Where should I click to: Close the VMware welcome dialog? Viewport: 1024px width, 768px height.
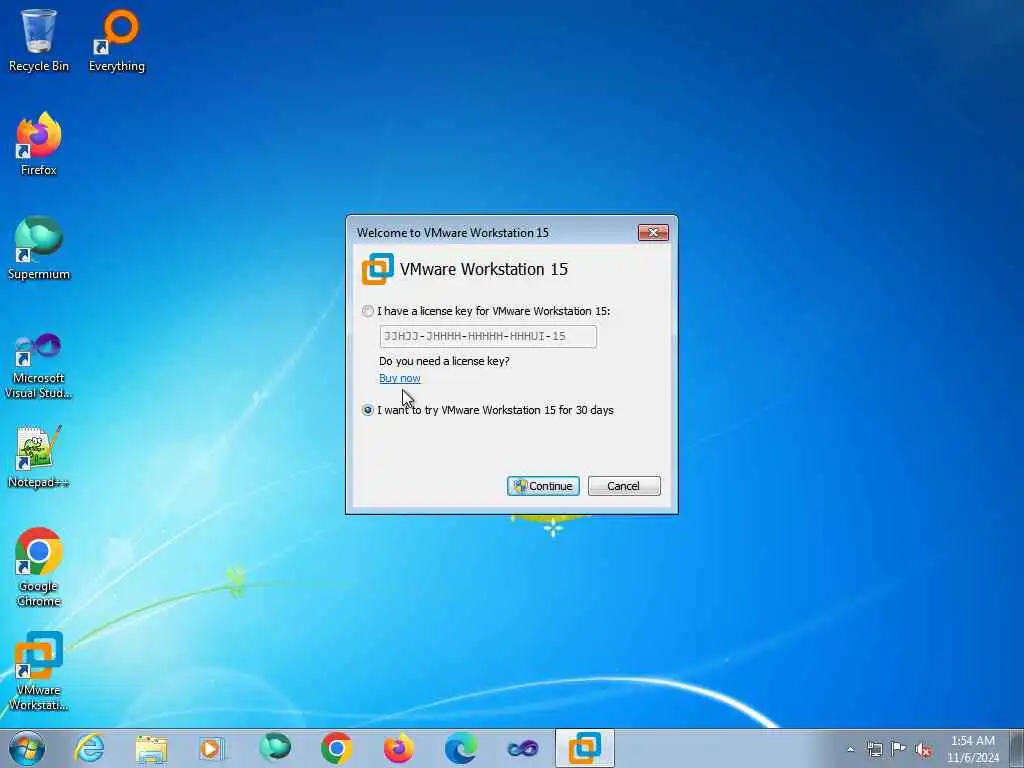pos(653,232)
